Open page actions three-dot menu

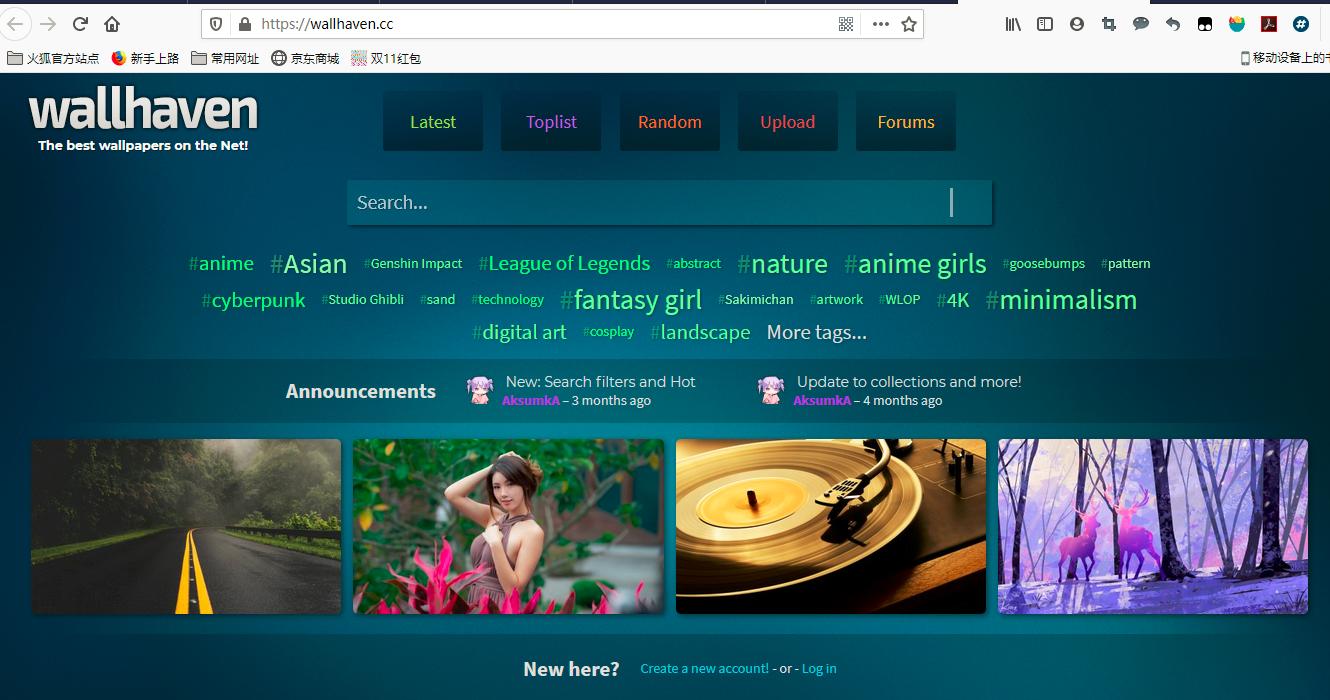(x=880, y=24)
